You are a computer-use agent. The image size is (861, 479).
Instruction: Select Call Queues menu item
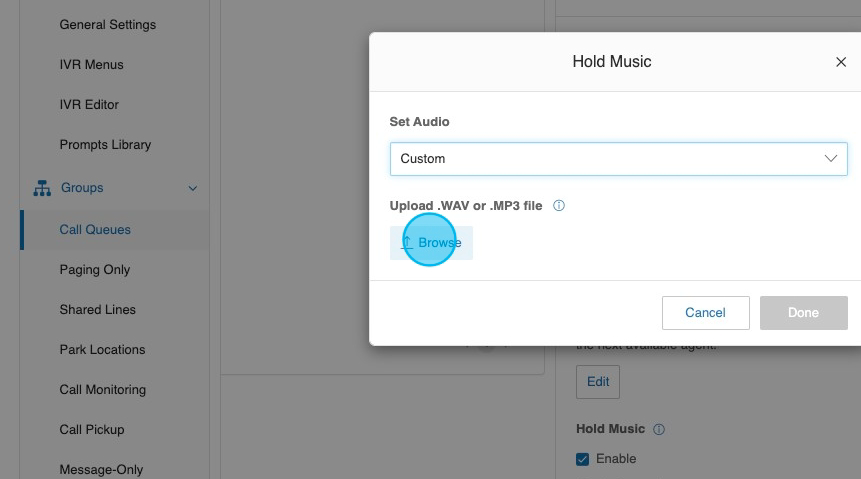click(x=95, y=230)
